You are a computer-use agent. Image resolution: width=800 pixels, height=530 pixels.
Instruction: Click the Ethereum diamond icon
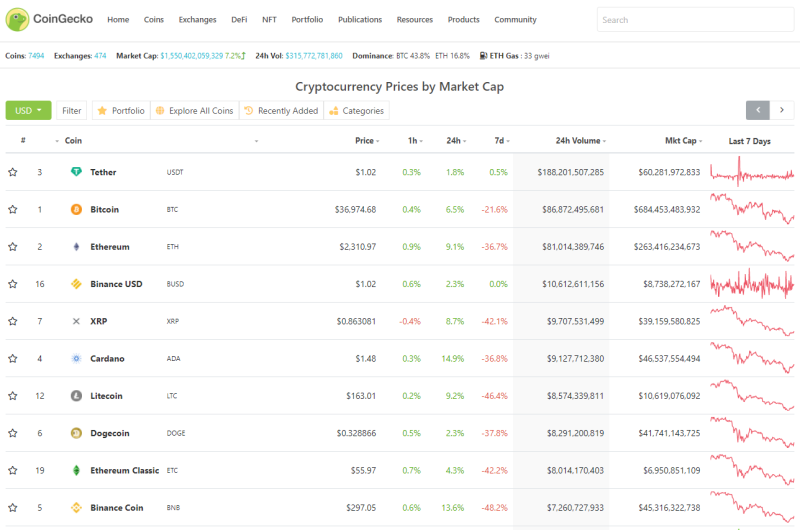coord(76,247)
